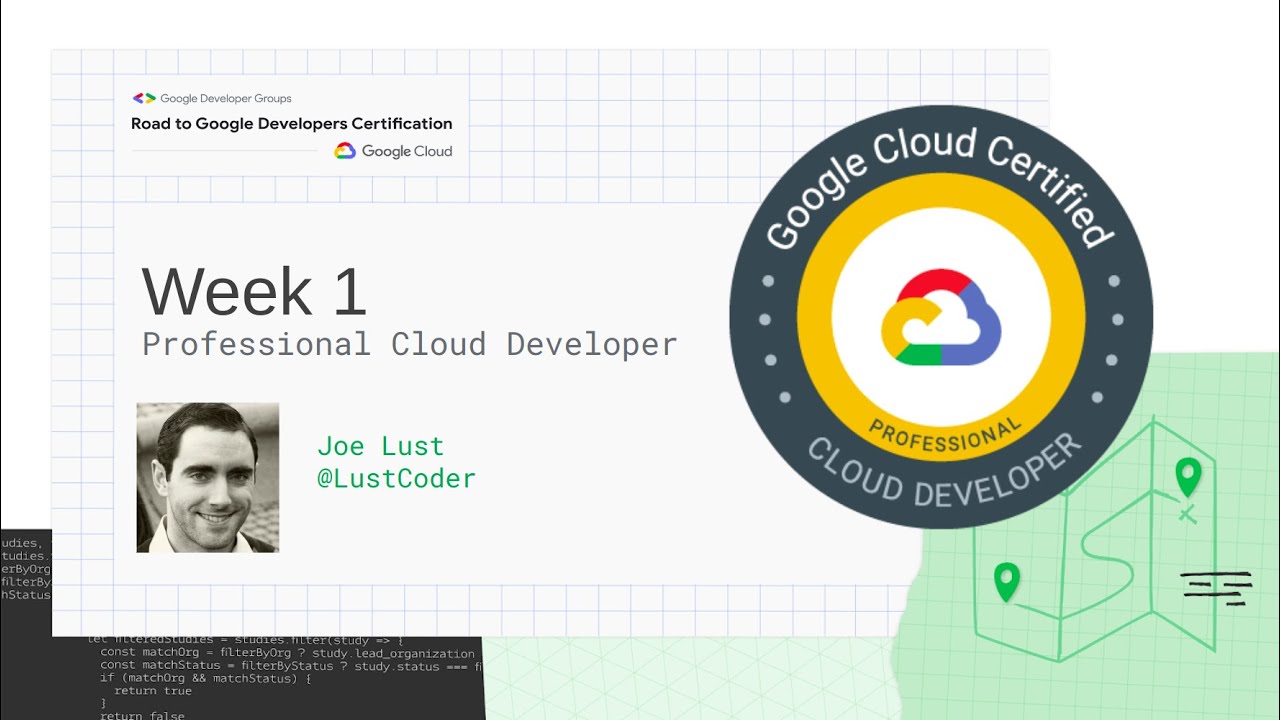Click the "@LustCoder" handle
1280x720 pixels.
(x=396, y=478)
